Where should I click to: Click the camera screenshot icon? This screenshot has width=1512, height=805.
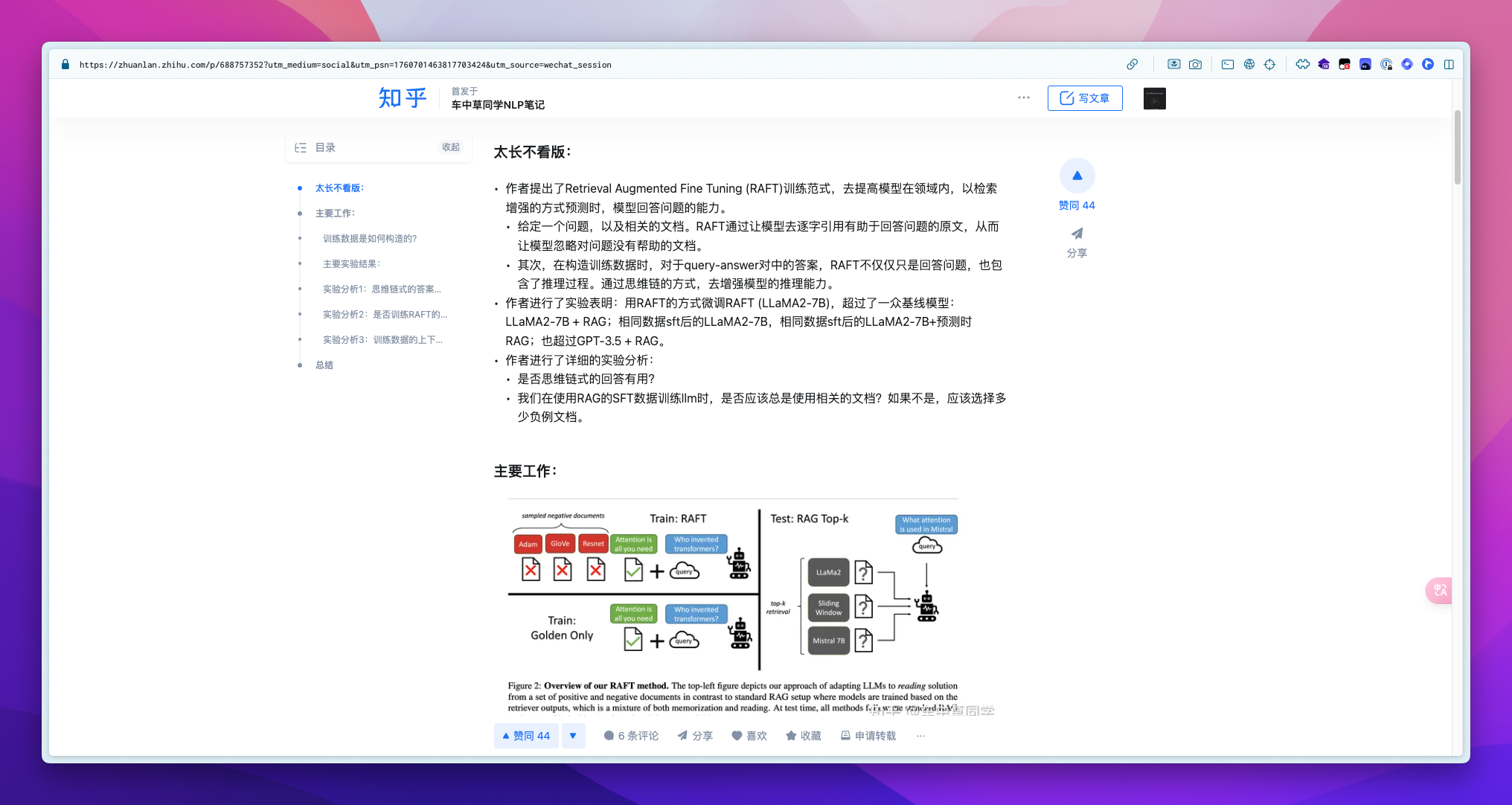[1195, 65]
